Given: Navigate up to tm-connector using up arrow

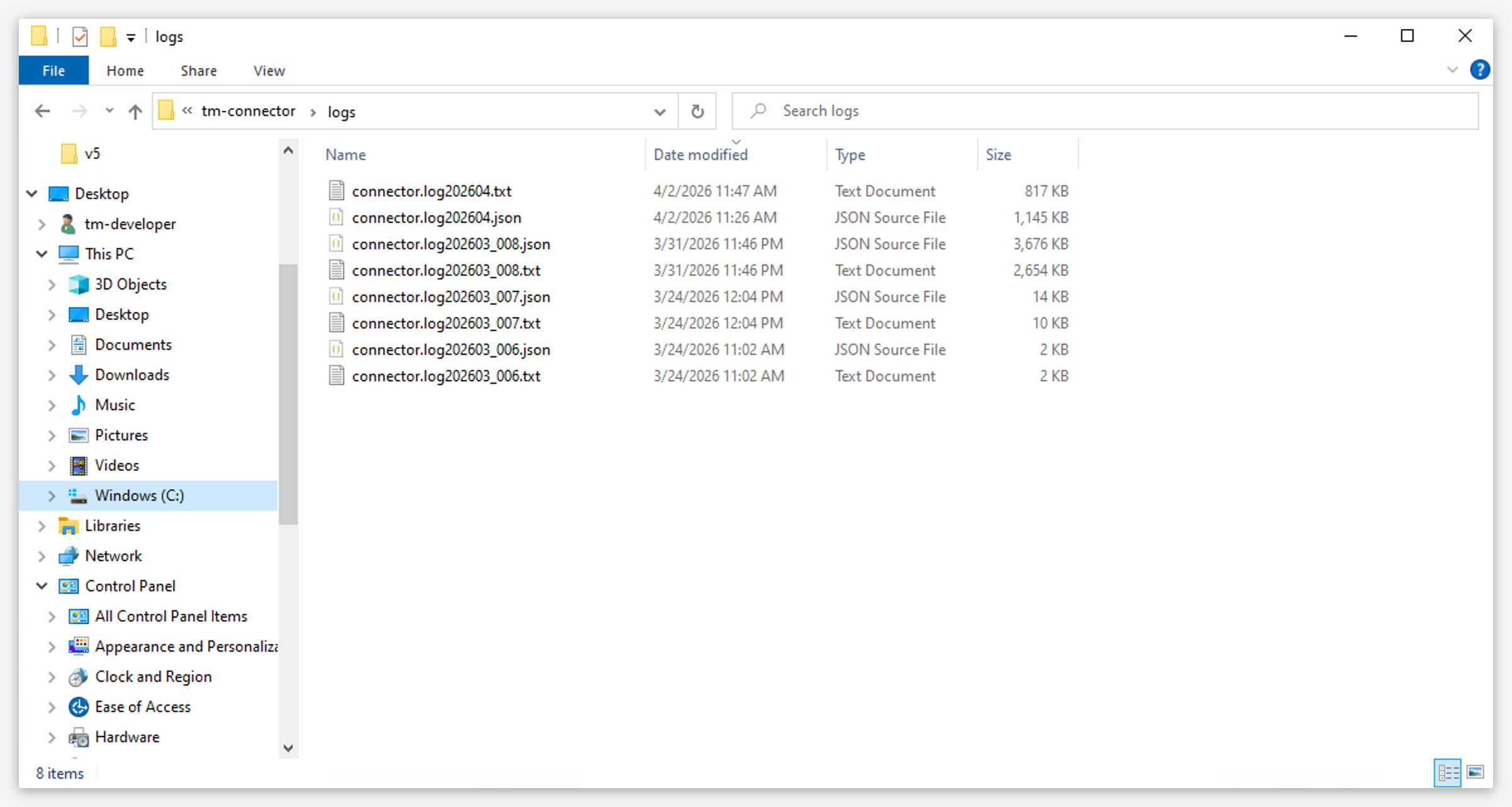Looking at the screenshot, I should point(135,111).
